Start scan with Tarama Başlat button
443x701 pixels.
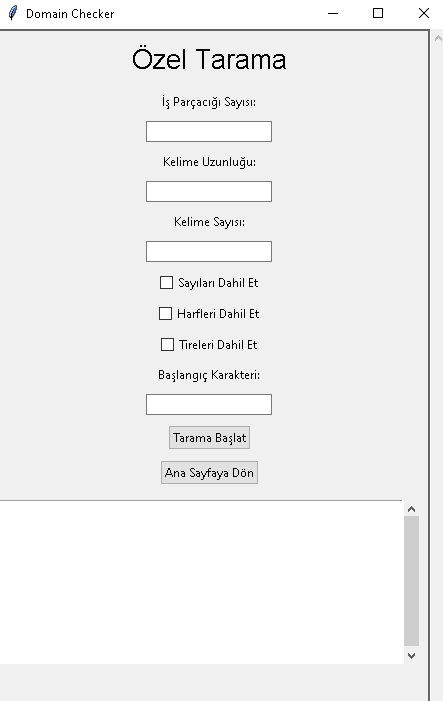209,437
